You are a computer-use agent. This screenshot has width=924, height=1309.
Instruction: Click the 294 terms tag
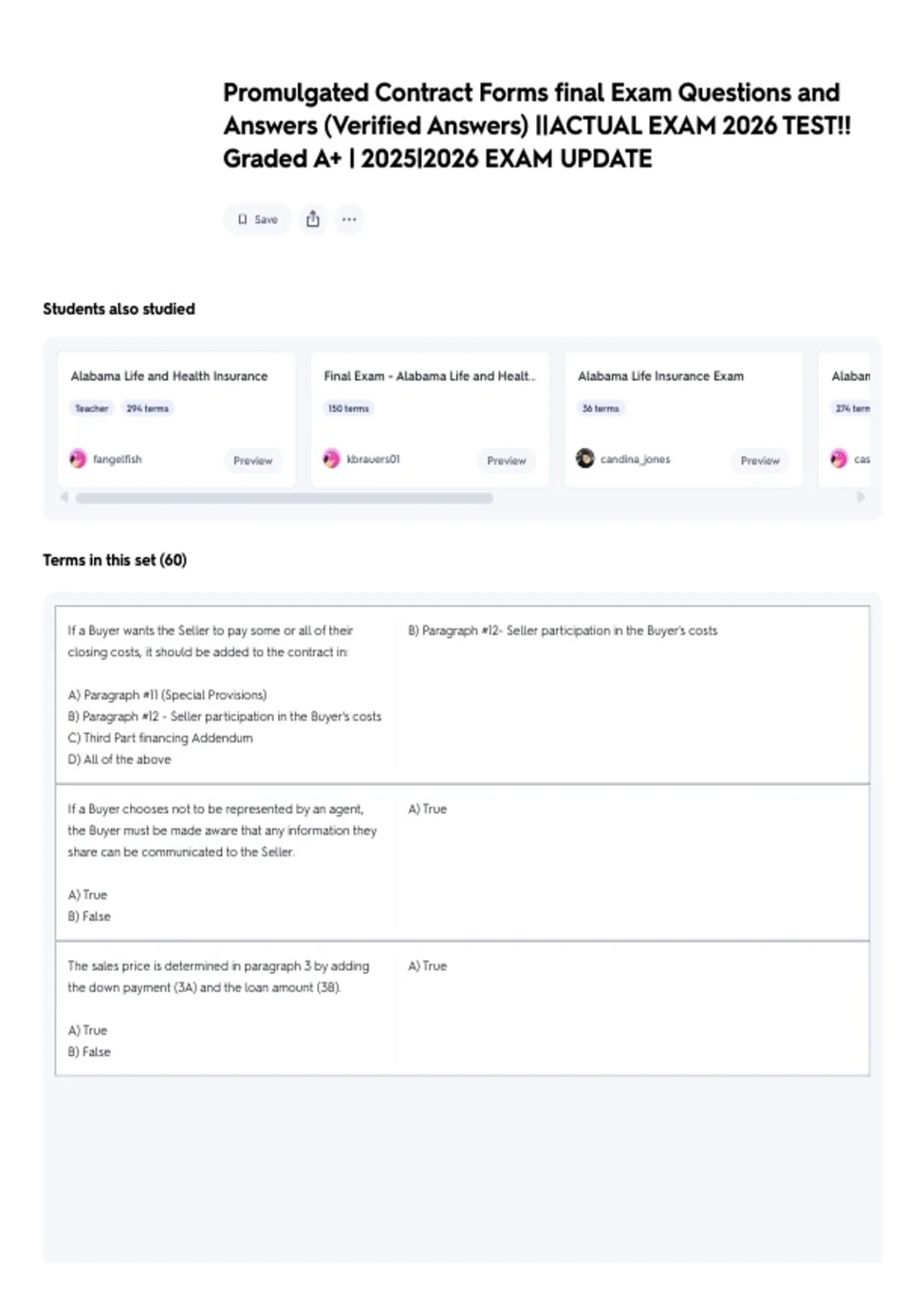(147, 408)
